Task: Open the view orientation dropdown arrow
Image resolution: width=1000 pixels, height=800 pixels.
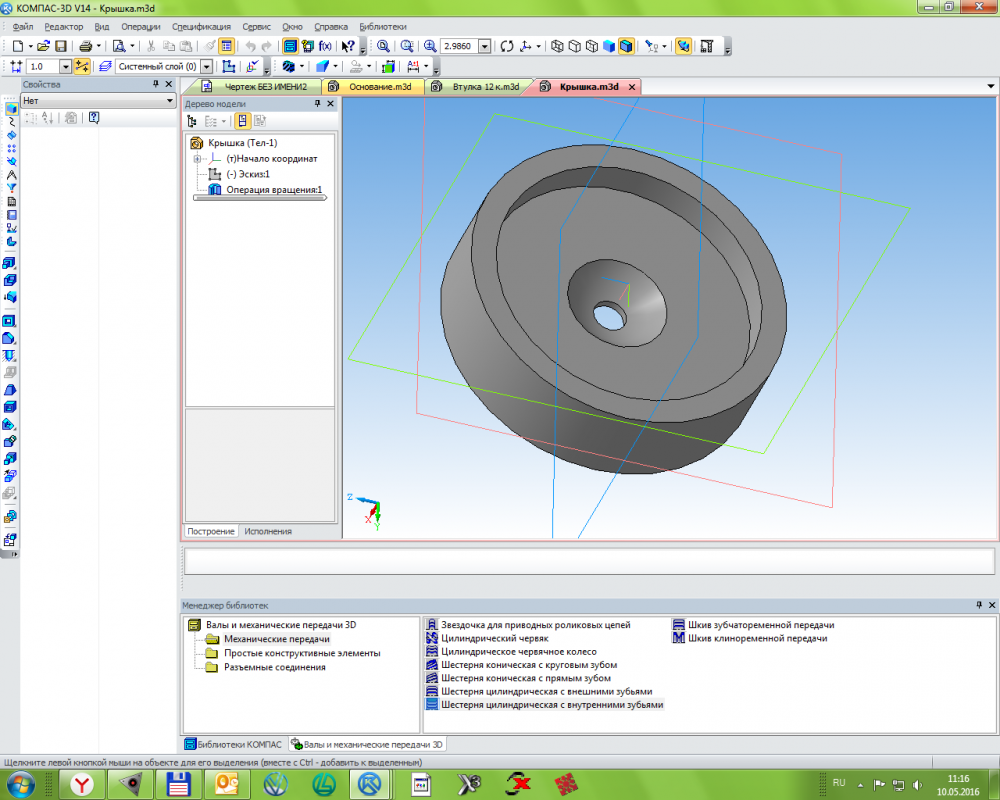Action: (x=538, y=46)
